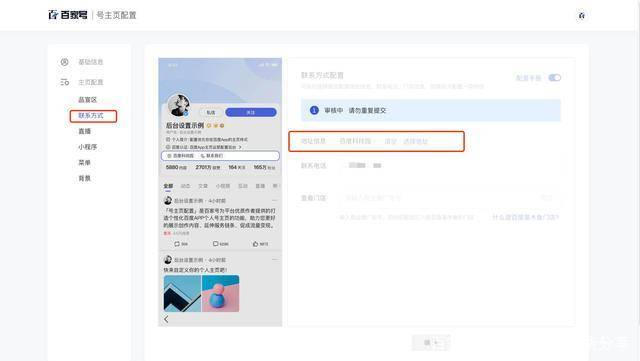Select 品宣区 in the sidebar
640x361 pixels.
[87, 100]
